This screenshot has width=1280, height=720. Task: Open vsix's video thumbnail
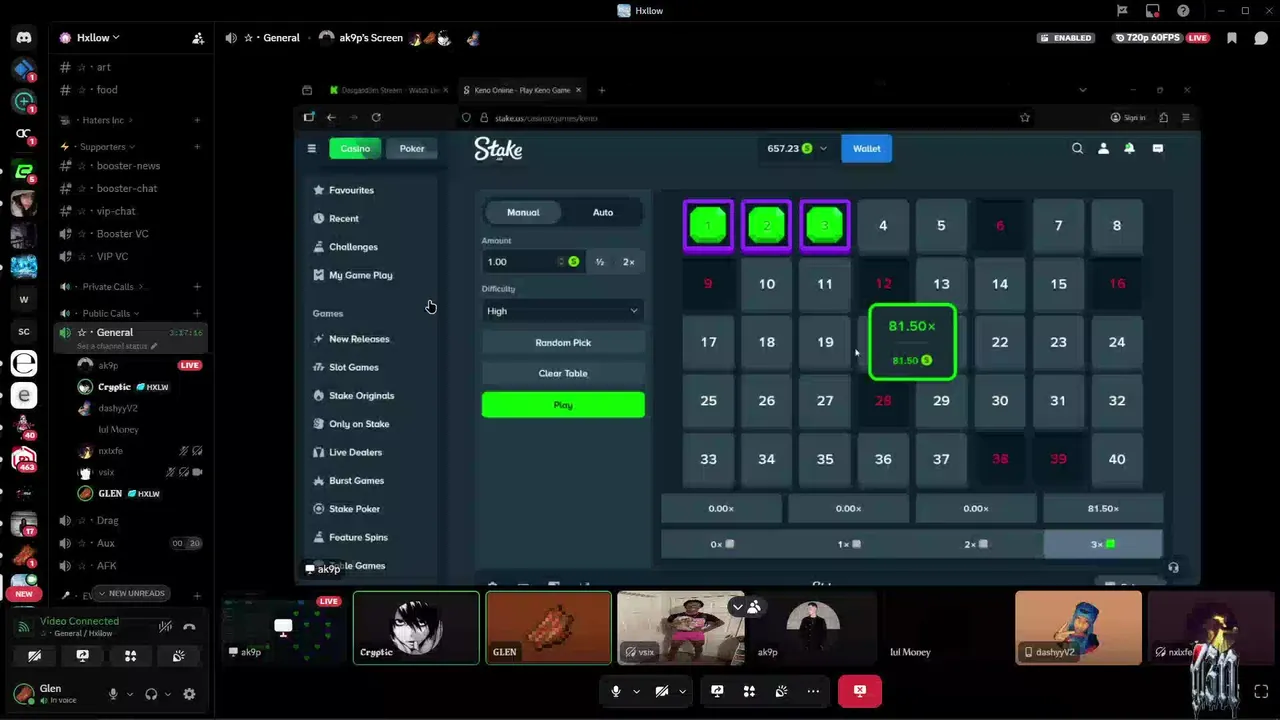point(681,628)
